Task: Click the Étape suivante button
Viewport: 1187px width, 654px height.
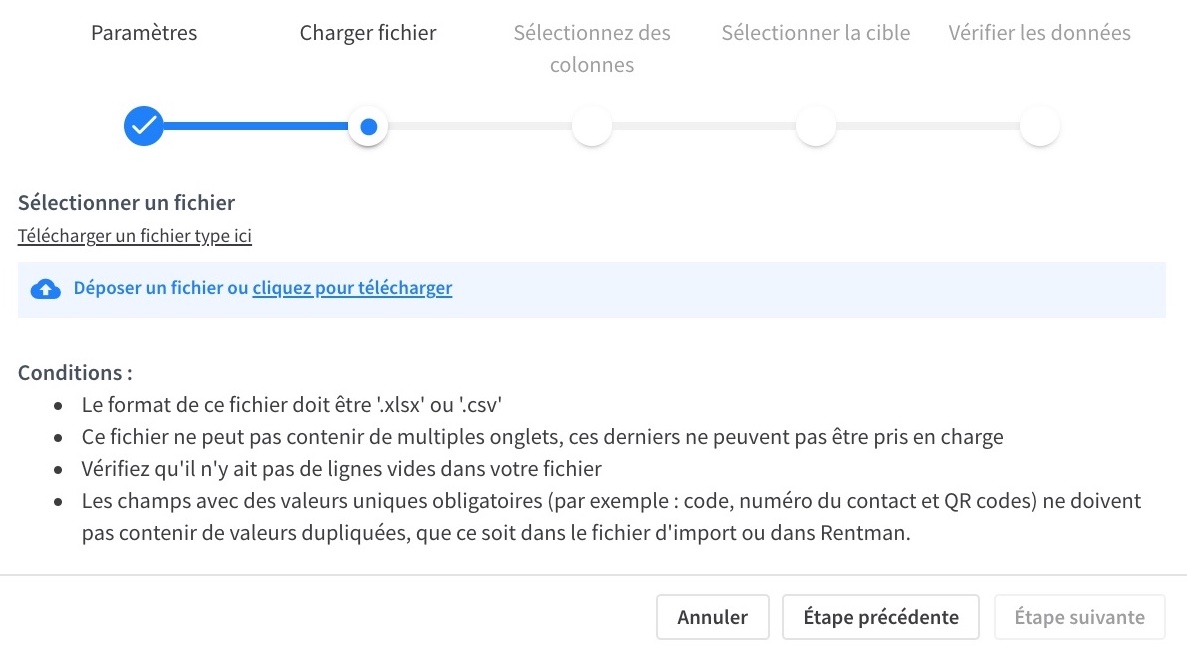Action: tap(1080, 617)
